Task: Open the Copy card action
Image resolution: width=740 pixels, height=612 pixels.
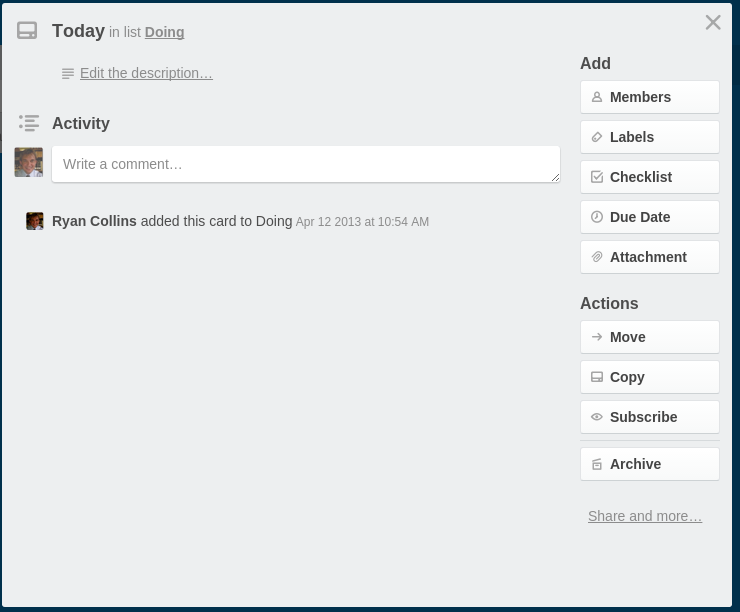Action: 649,377
